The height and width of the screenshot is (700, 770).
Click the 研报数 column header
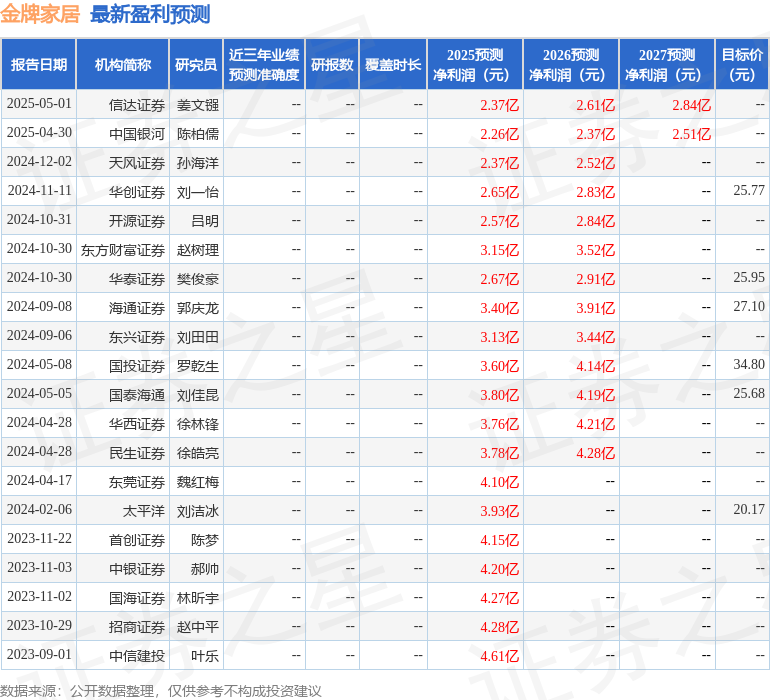click(x=332, y=64)
